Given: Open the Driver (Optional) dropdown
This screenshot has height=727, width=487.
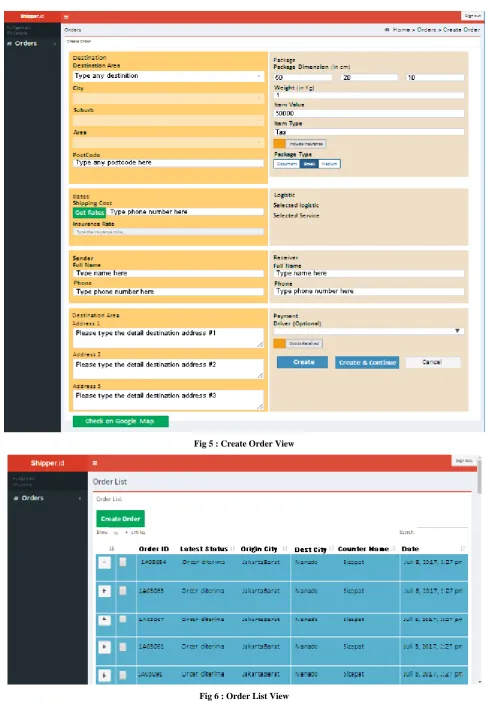Looking at the screenshot, I should pyautogui.click(x=369, y=331).
